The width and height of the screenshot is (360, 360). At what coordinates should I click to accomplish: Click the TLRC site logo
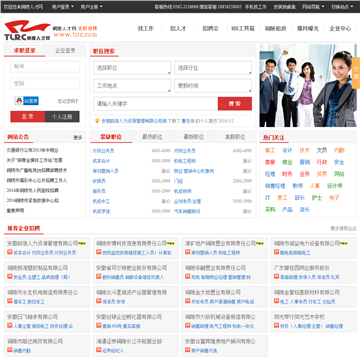pos(27,31)
